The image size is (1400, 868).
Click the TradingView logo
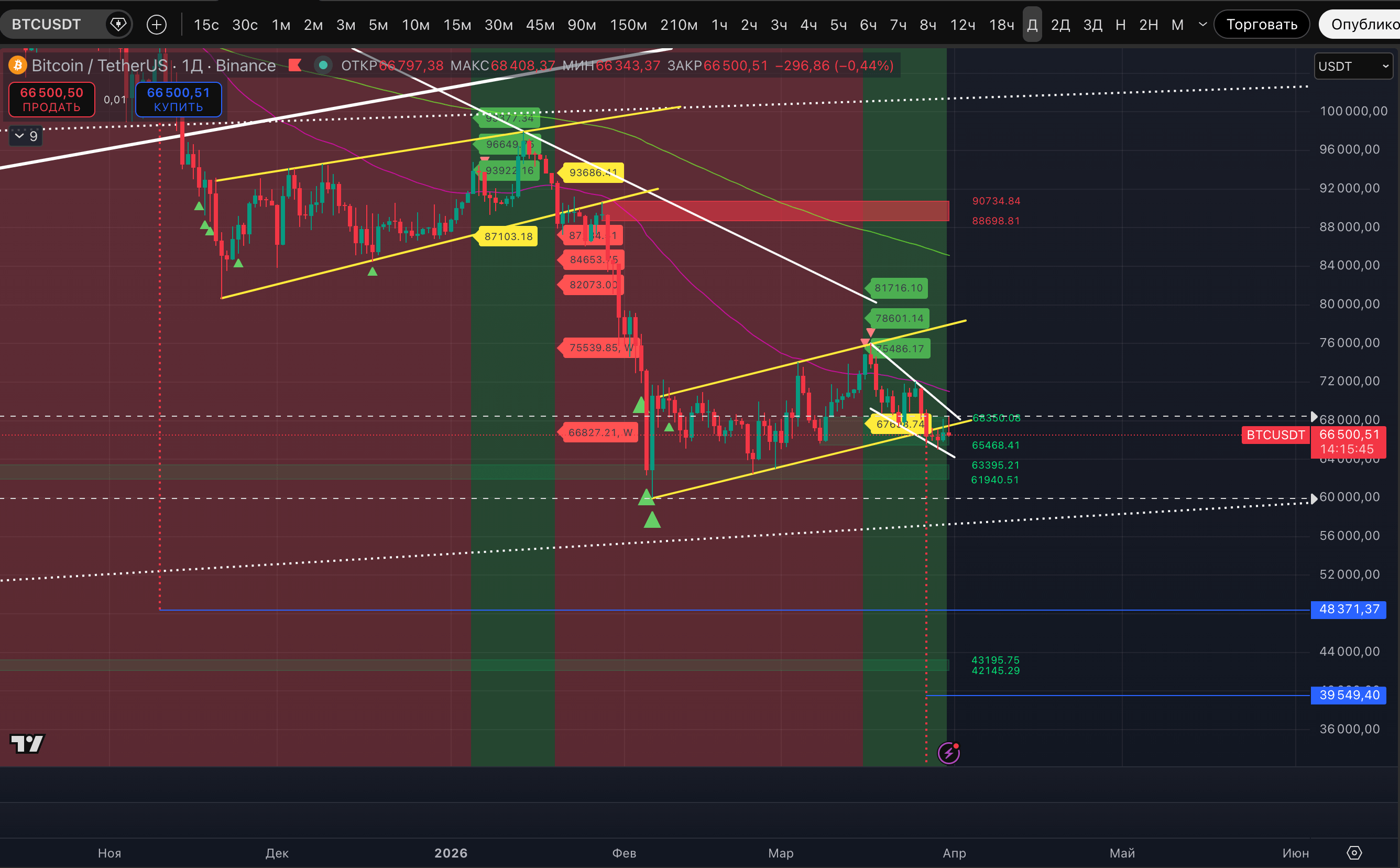click(x=27, y=743)
